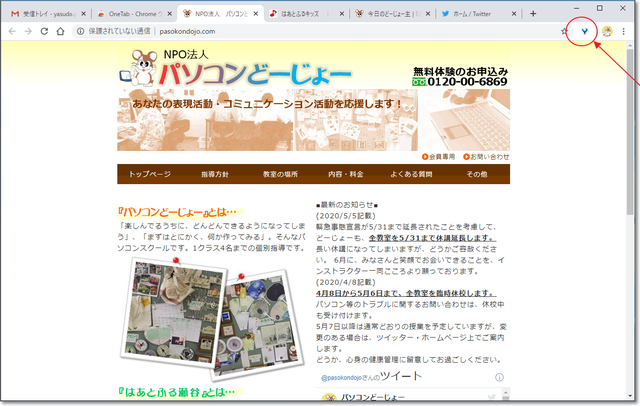
Task: Reload the page with the refresh icon
Action: click(44, 31)
